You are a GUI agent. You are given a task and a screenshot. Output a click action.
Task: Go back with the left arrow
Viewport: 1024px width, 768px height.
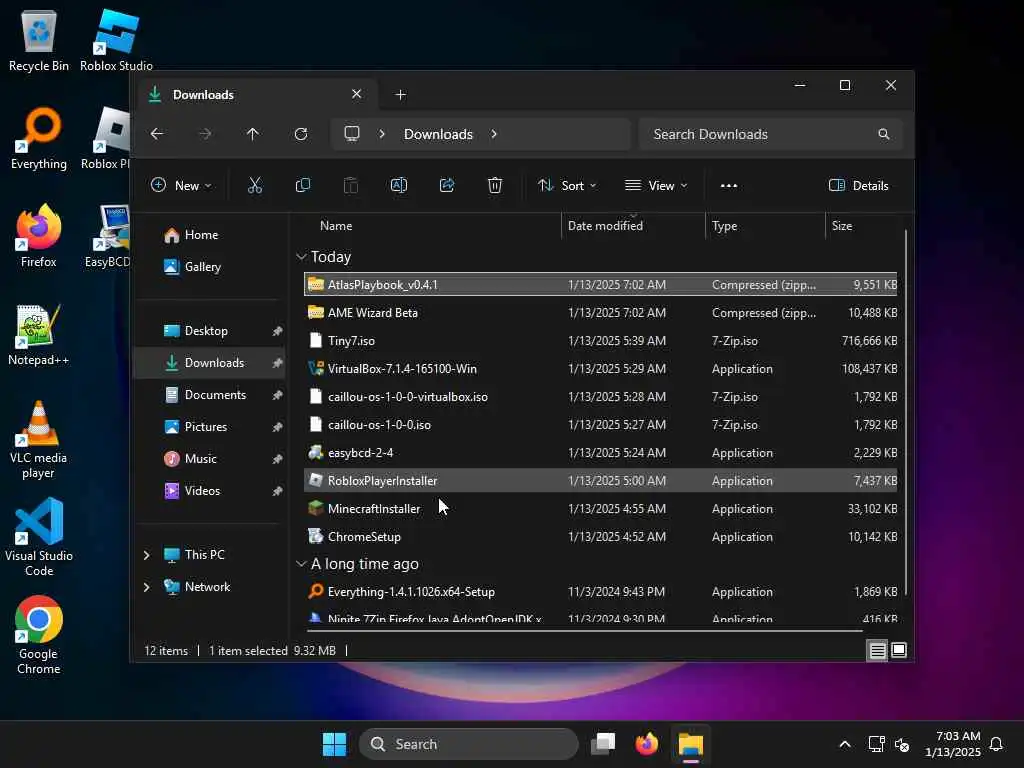[x=157, y=134]
